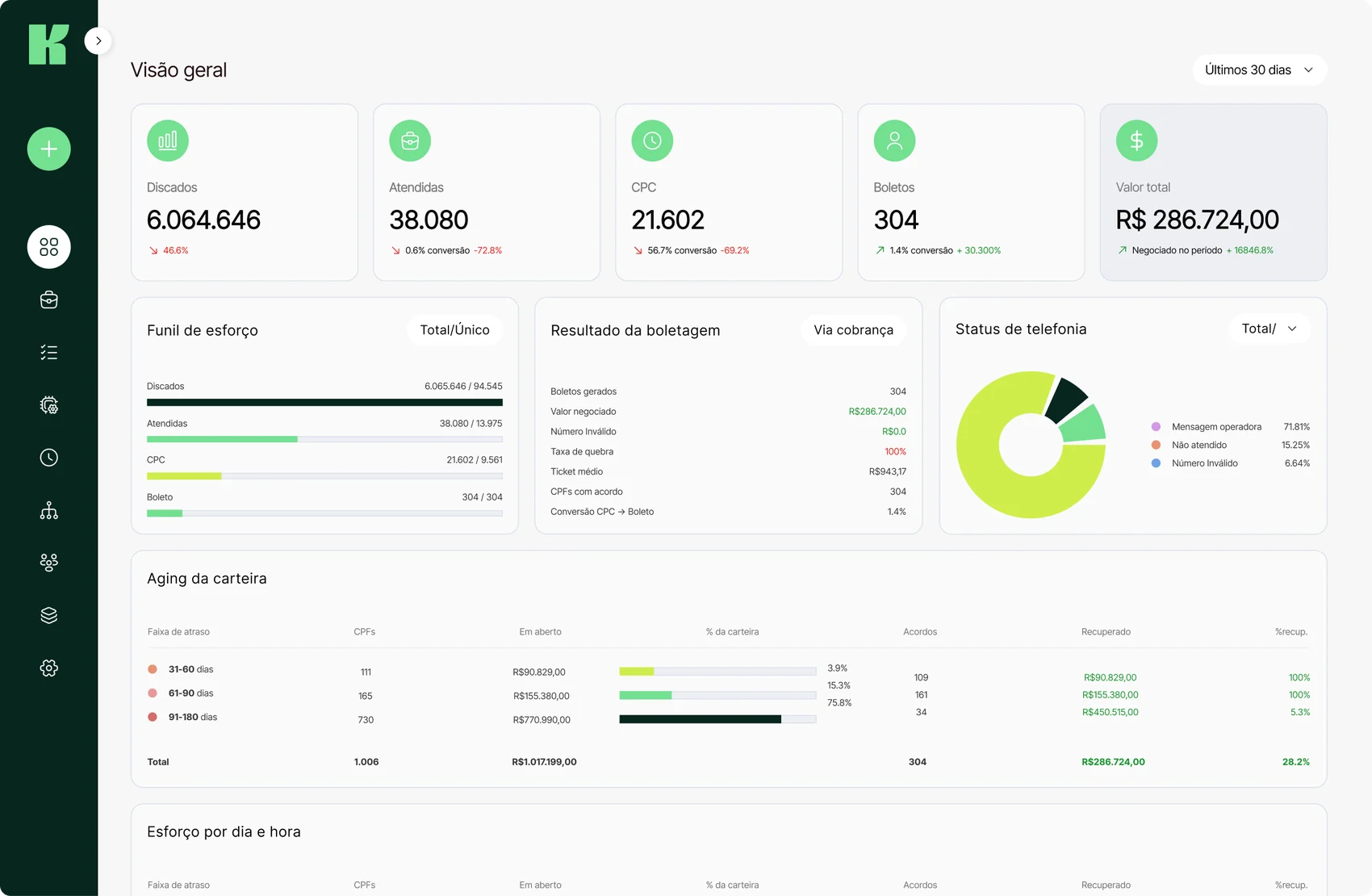
Task: Click the orange Não atendido legend dot
Action: click(x=1156, y=445)
